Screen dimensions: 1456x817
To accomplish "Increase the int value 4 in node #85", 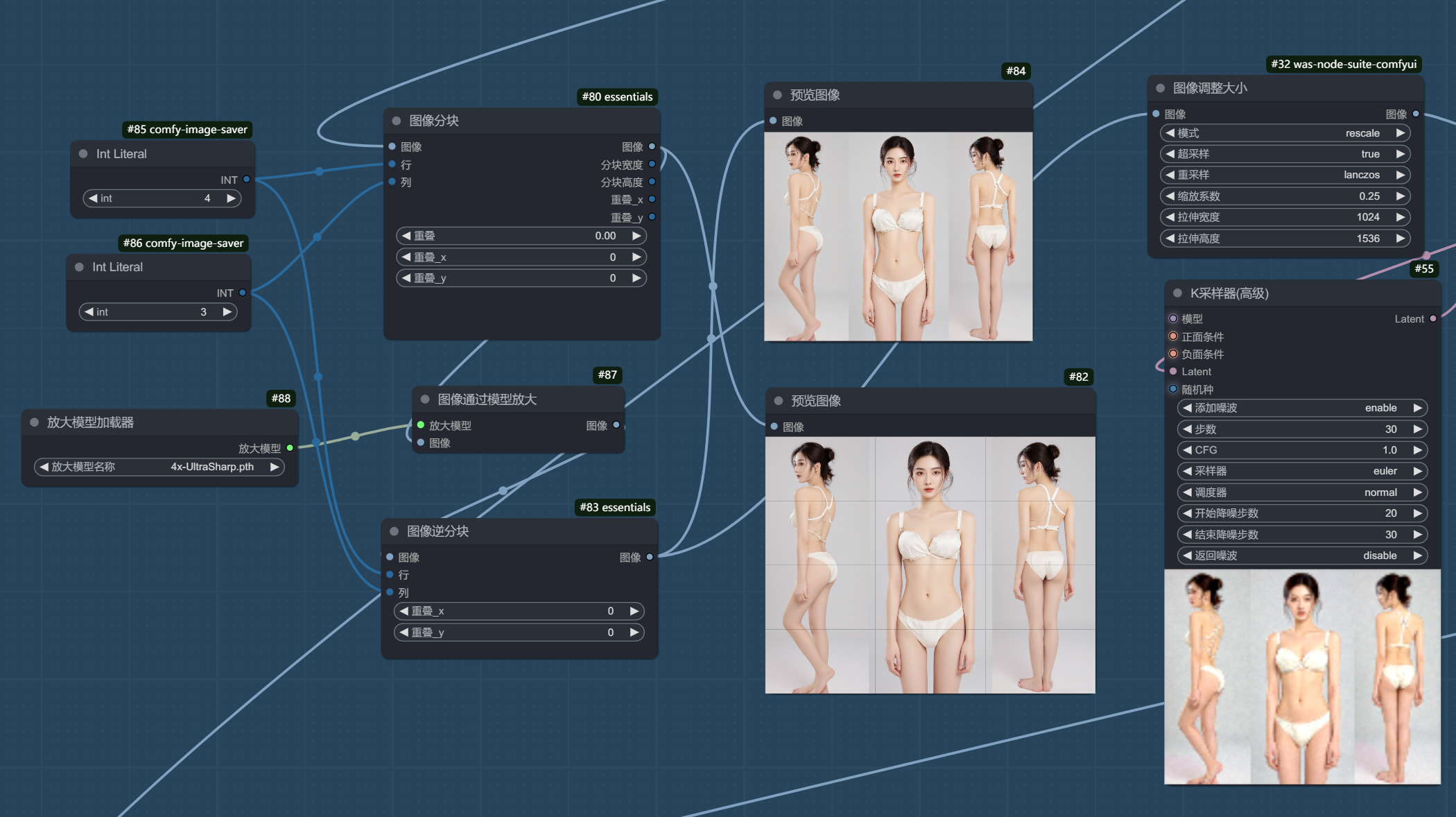I will coord(231,198).
